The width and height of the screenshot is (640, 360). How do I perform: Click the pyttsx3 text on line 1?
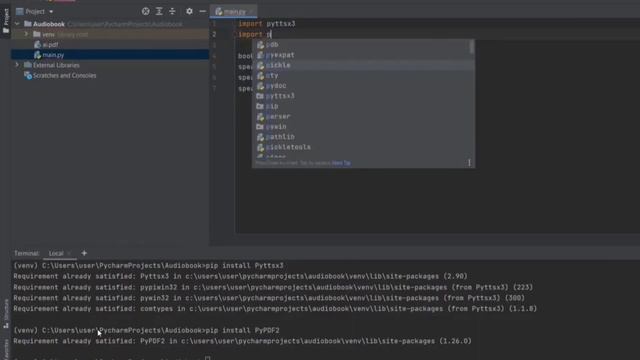[x=281, y=24]
